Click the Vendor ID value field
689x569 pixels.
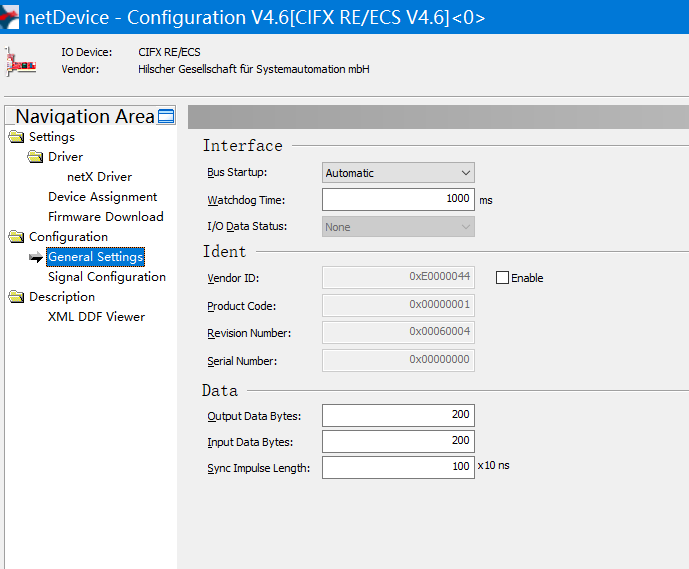coord(398,277)
